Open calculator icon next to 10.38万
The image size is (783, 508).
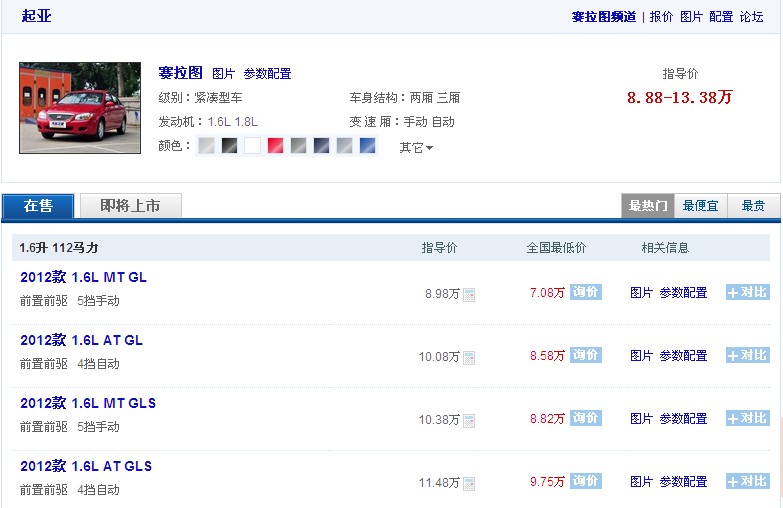coord(469,421)
